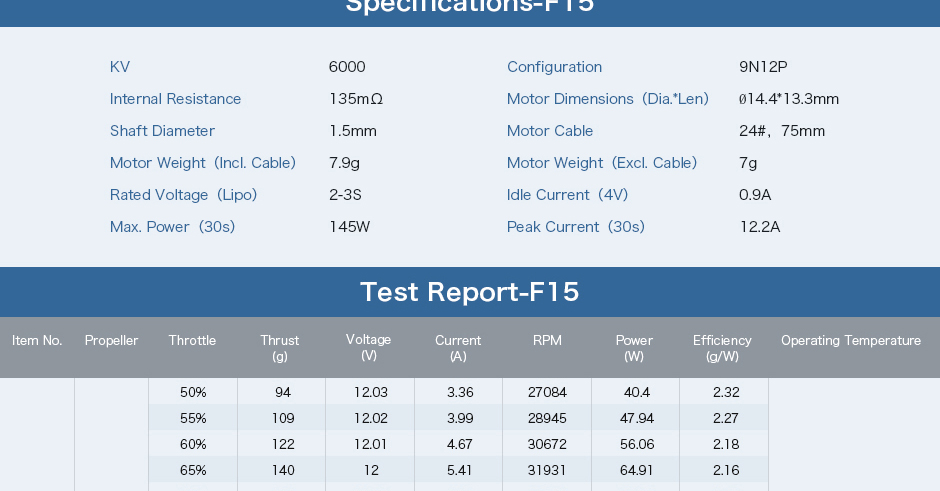Click the 27084 RPM cell
Viewport: 940px width, 491px height.
click(547, 392)
